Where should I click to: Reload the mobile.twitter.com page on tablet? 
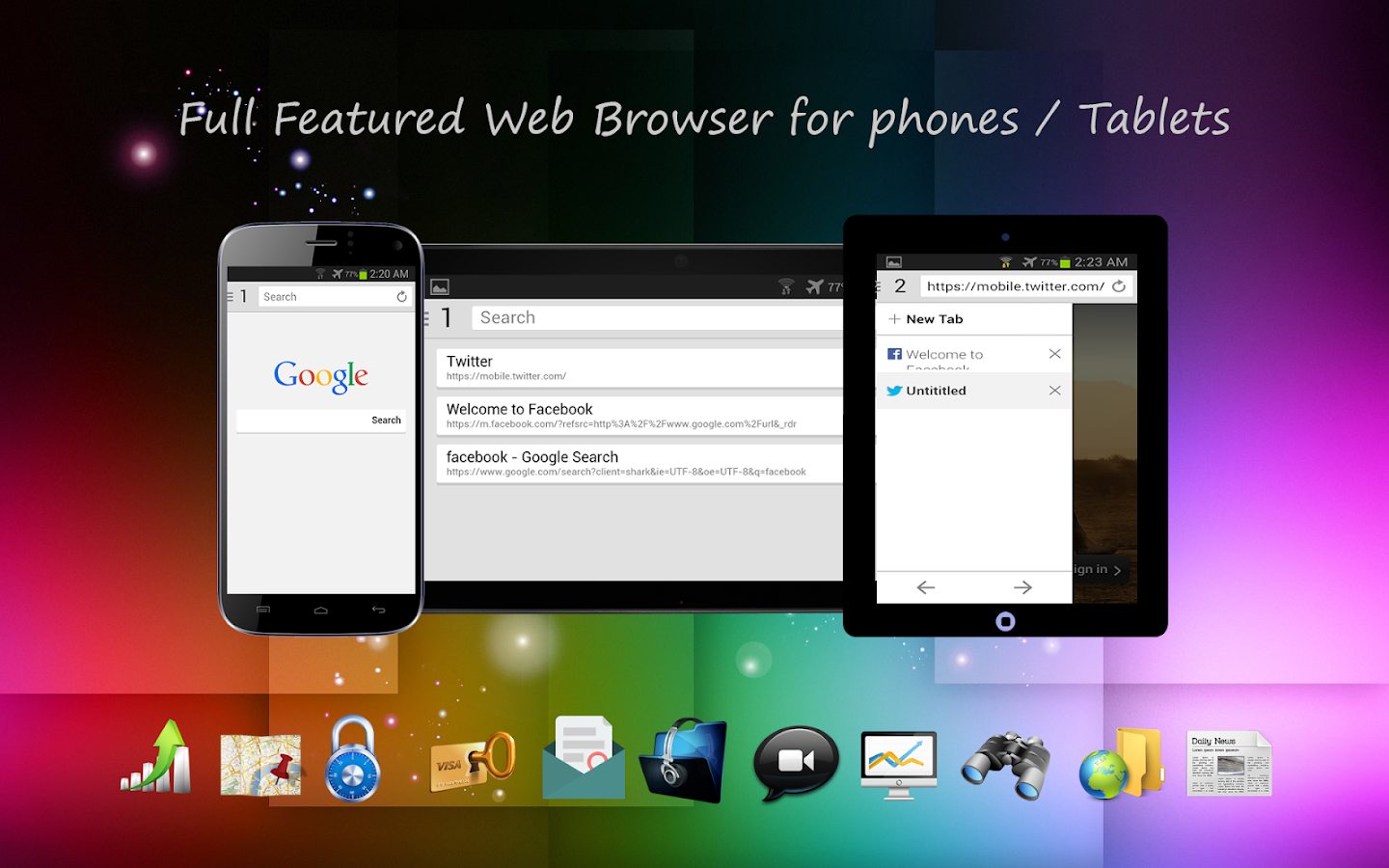click(1119, 286)
